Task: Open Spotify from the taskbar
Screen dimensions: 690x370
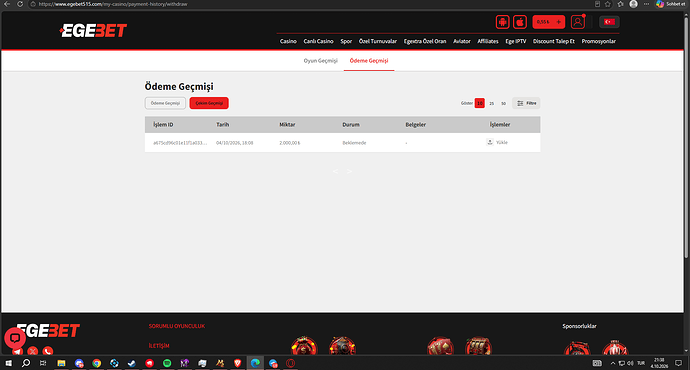Action: click(x=167, y=363)
